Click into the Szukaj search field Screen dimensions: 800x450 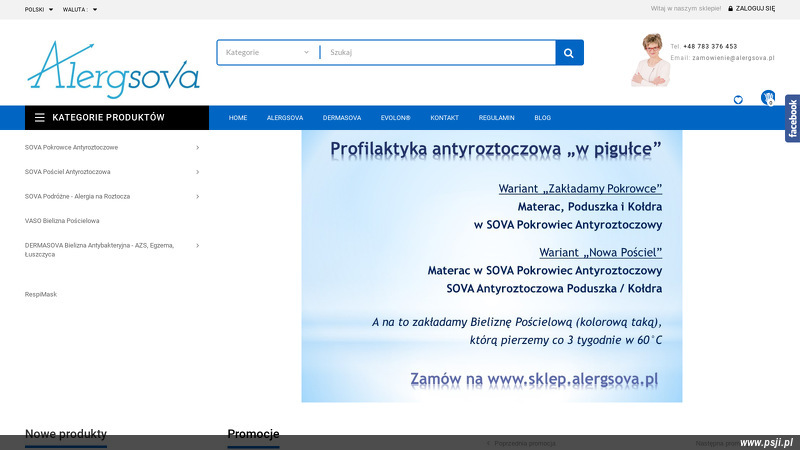pyautogui.click(x=439, y=53)
